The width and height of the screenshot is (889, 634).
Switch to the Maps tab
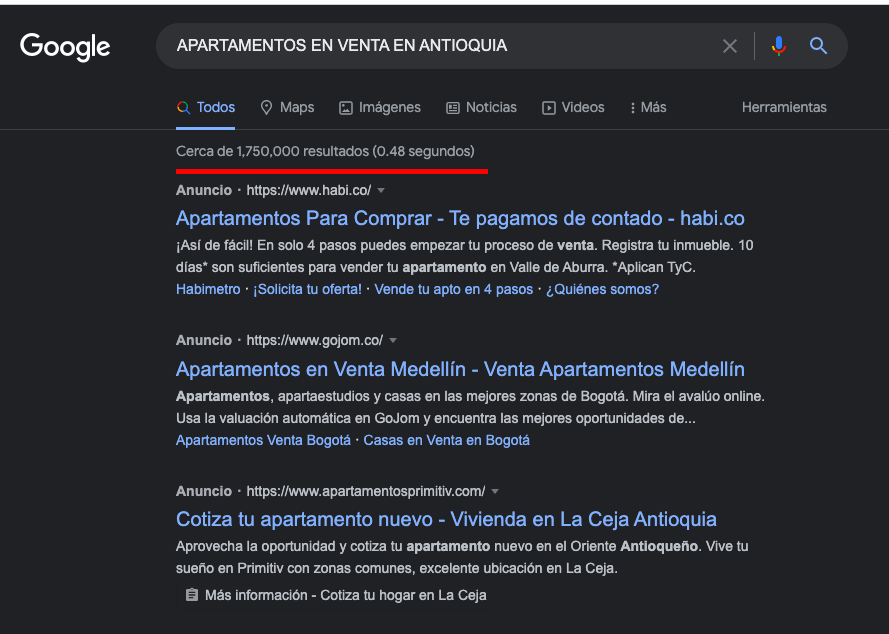[287, 107]
